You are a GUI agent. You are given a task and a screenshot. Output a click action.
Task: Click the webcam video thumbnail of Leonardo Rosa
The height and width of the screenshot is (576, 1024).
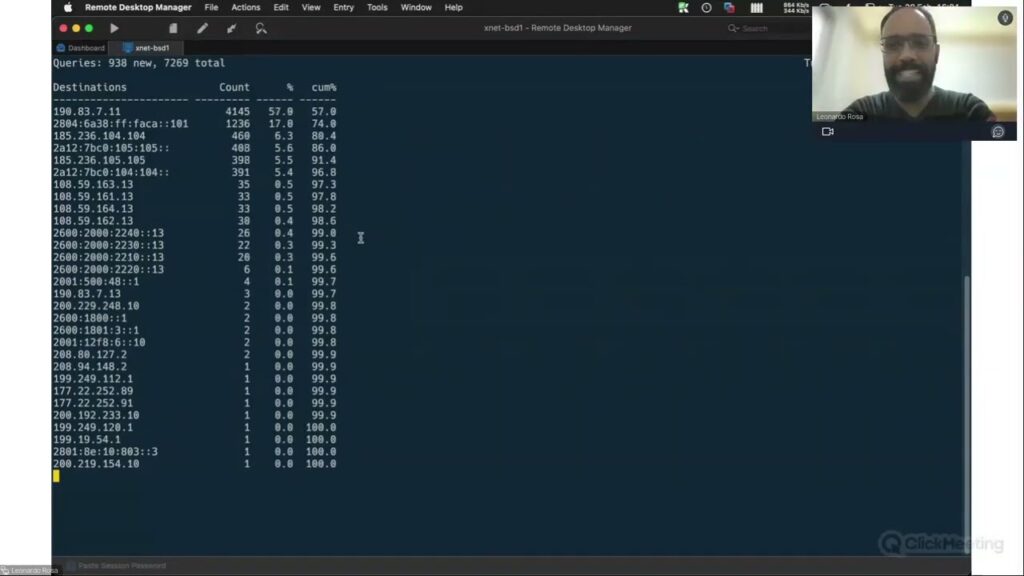point(914,63)
